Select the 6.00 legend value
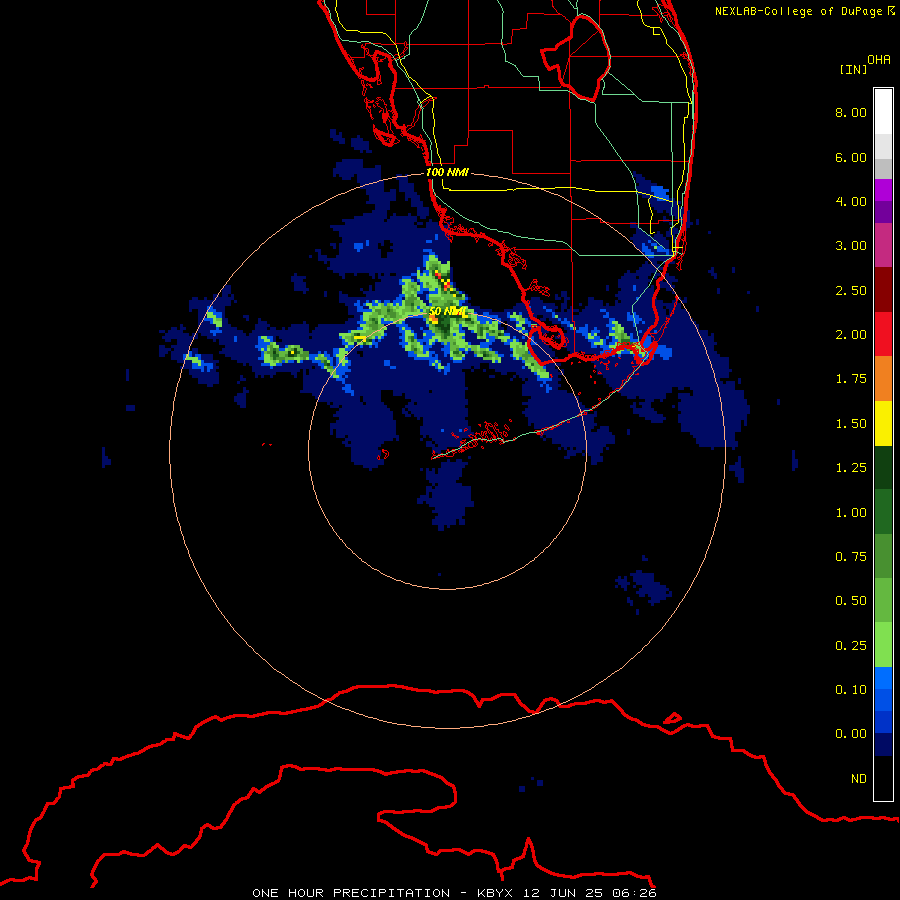The width and height of the screenshot is (900, 900). click(x=851, y=157)
